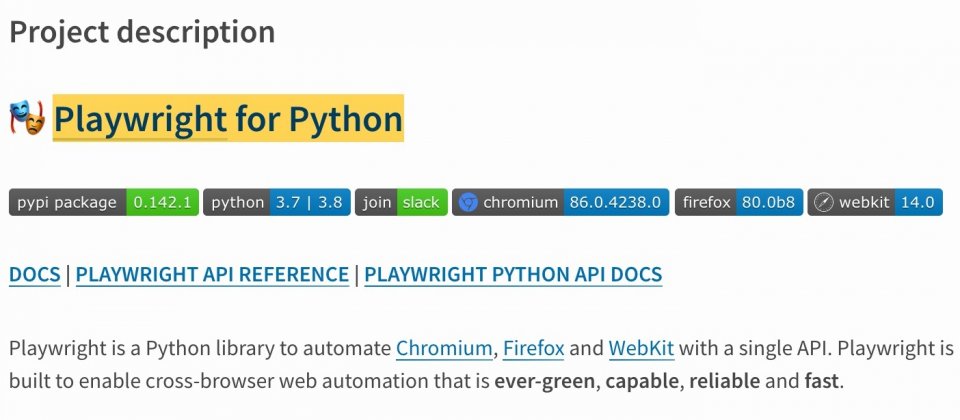Open the pypi package badge
The height and width of the screenshot is (420, 960).
(104, 202)
